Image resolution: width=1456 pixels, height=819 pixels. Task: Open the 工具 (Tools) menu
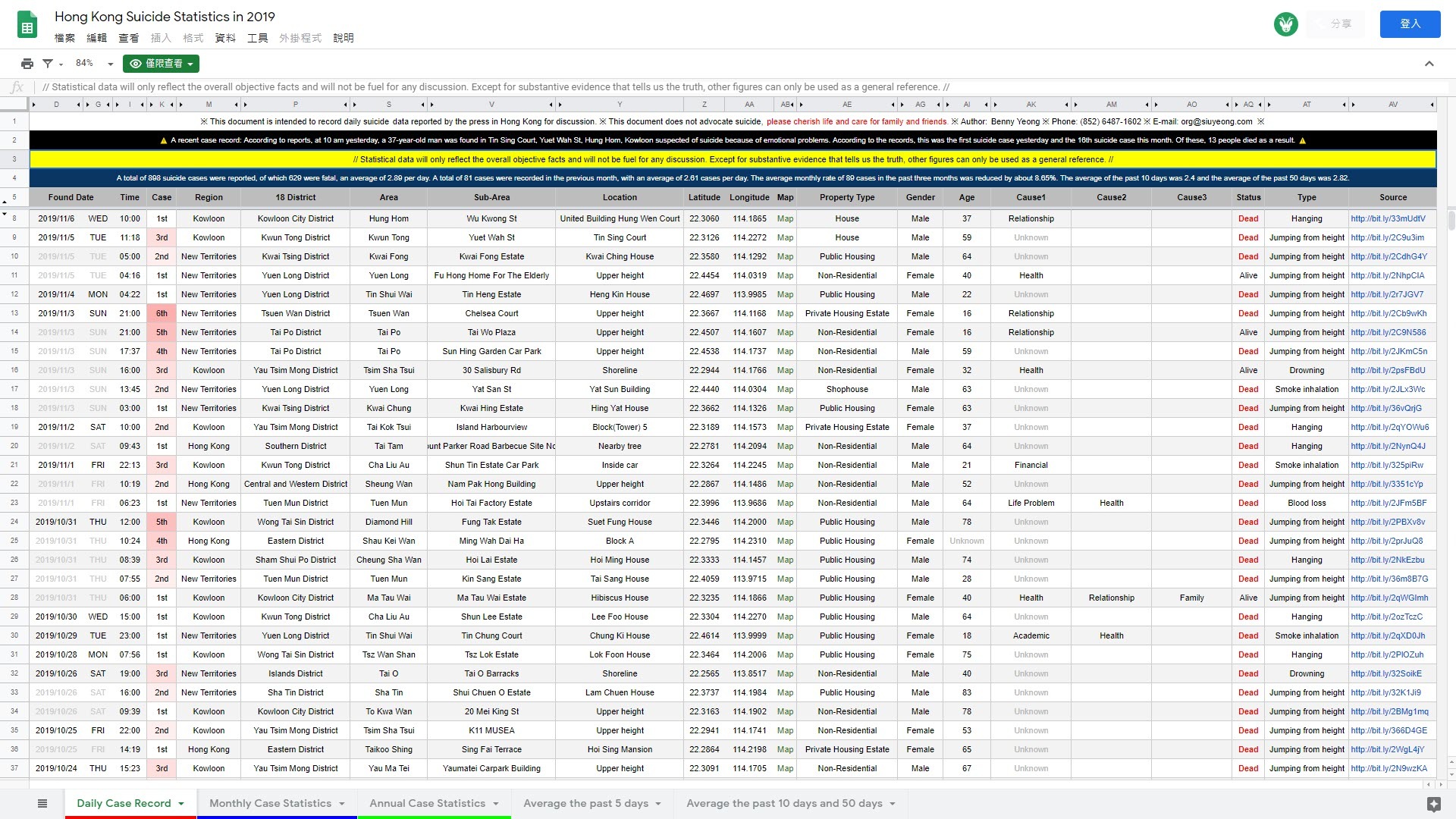point(258,38)
